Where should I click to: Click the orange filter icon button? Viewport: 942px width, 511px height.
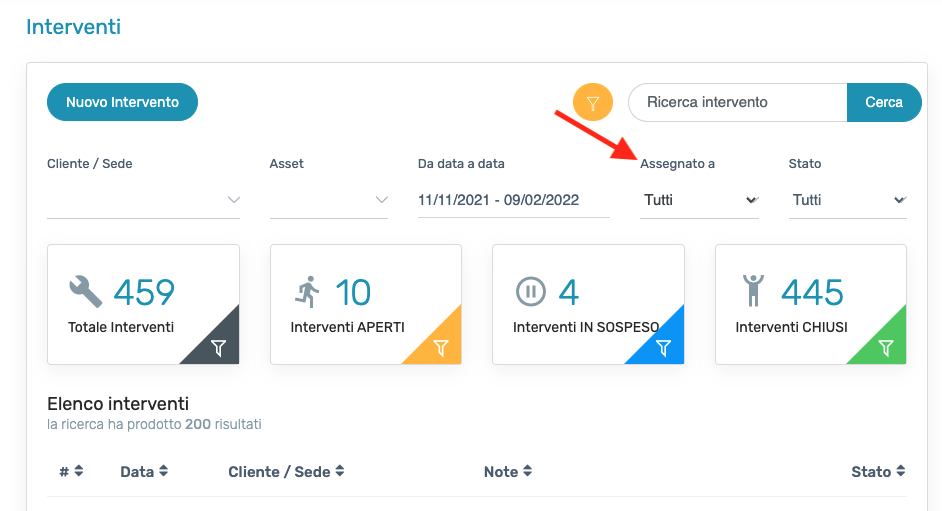coord(592,103)
